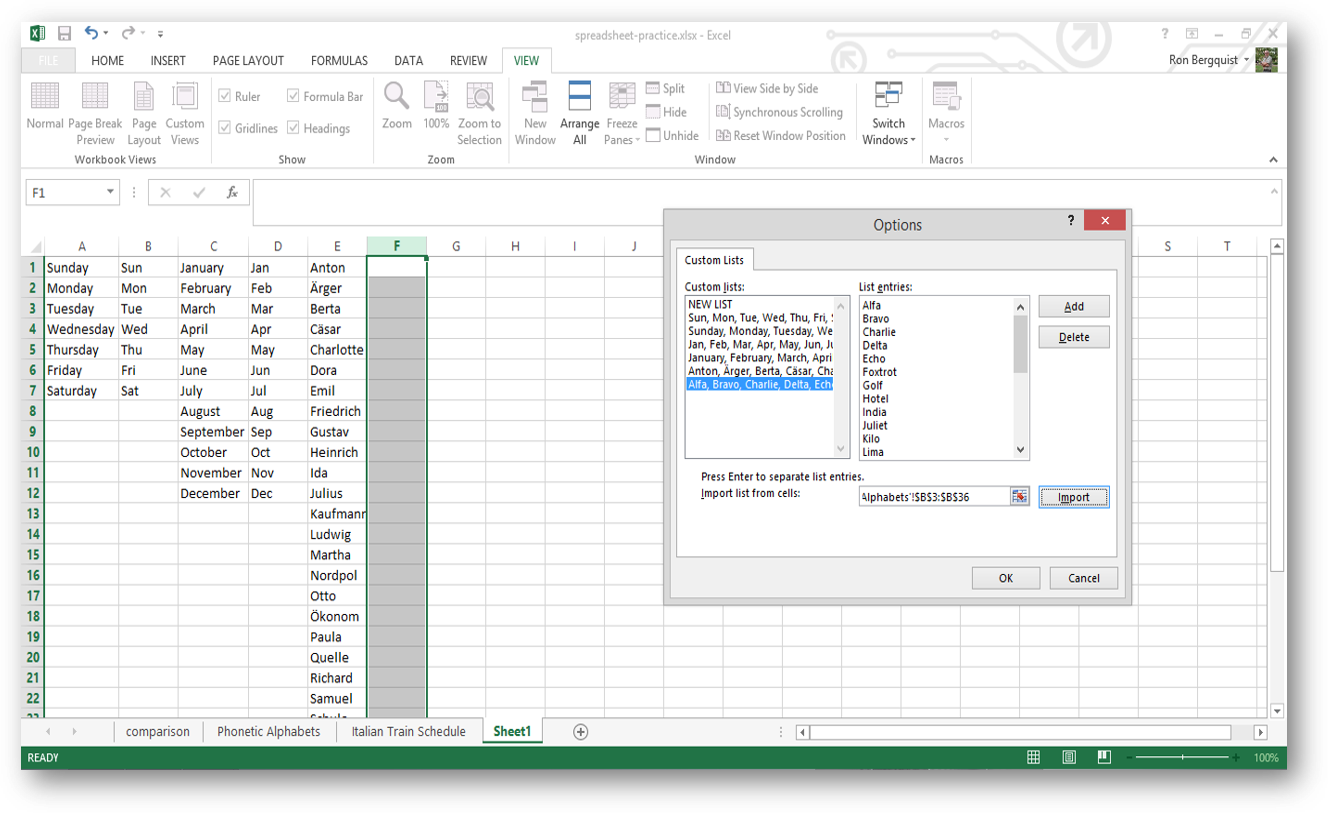
Task: Toggle the Headings checkbox
Action: 293,129
